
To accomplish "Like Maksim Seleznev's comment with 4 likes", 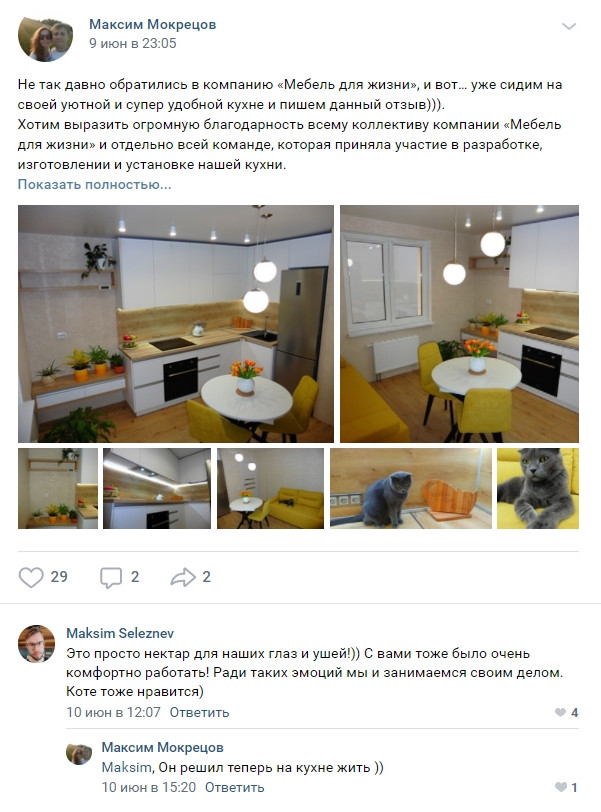I will [560, 713].
